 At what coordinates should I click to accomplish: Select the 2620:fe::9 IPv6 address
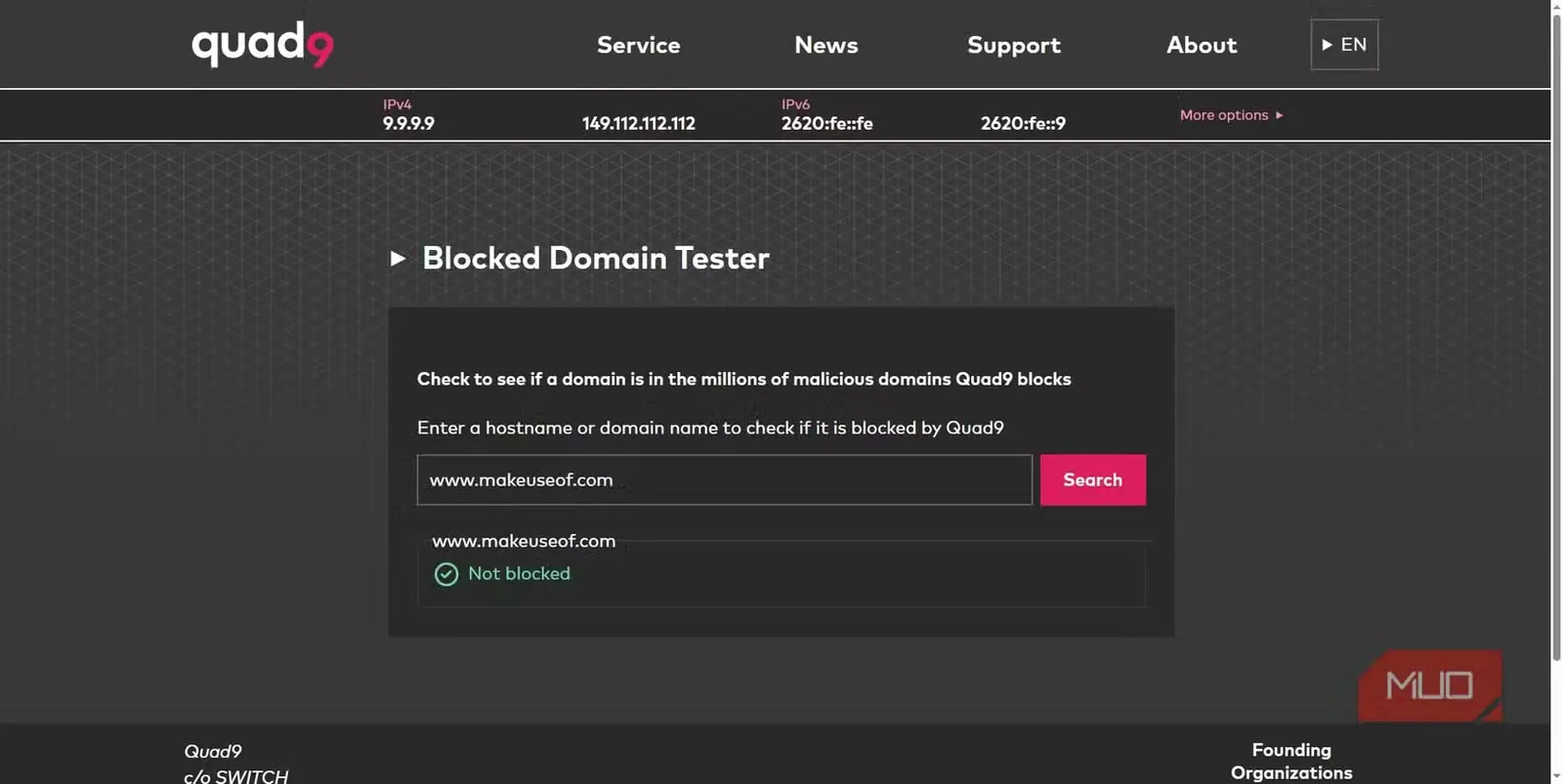pos(1023,124)
